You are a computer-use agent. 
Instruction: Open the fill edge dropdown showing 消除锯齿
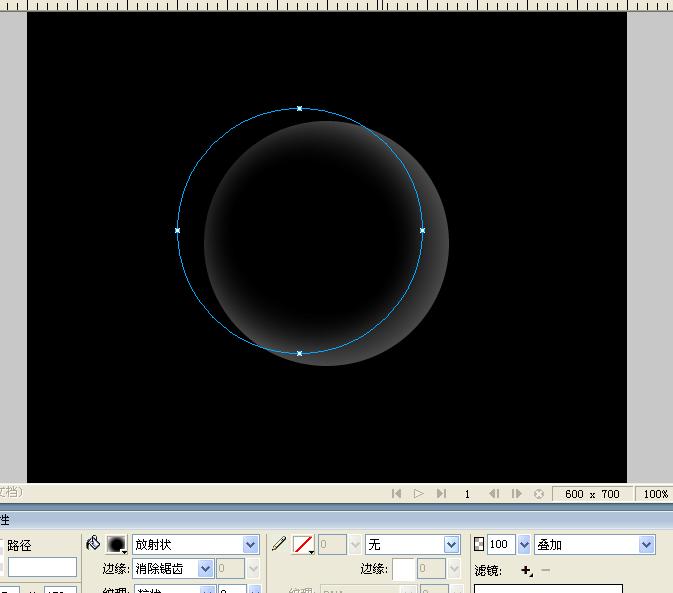tap(173, 569)
